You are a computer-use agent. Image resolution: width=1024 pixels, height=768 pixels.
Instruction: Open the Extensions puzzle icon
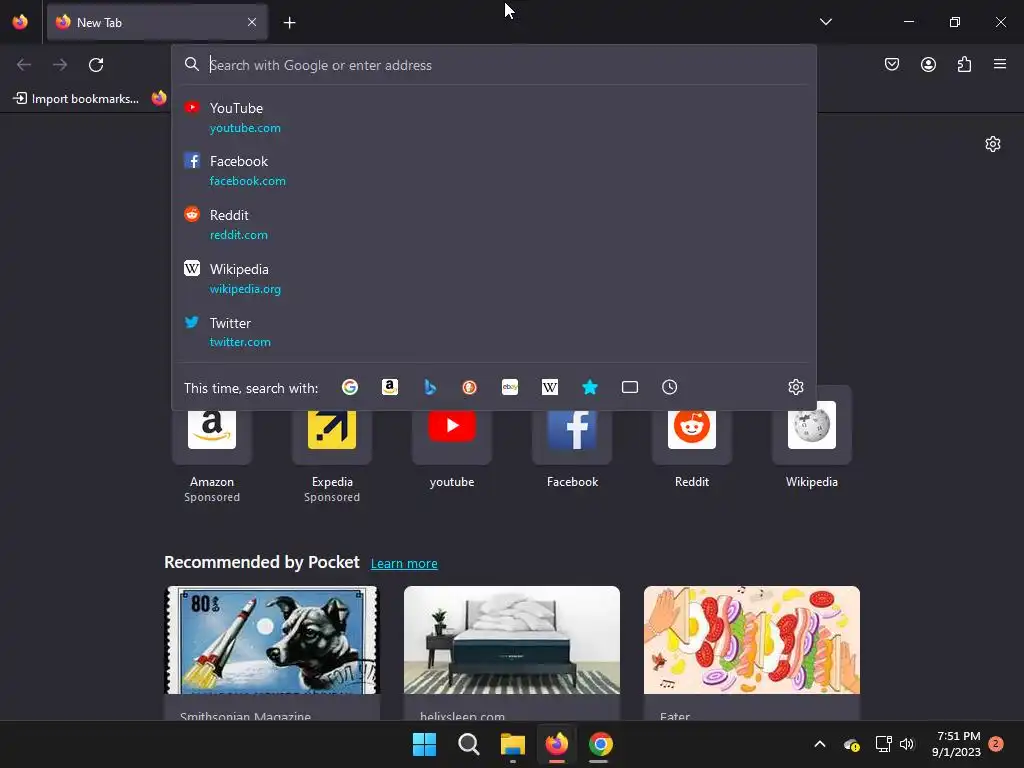(964, 64)
